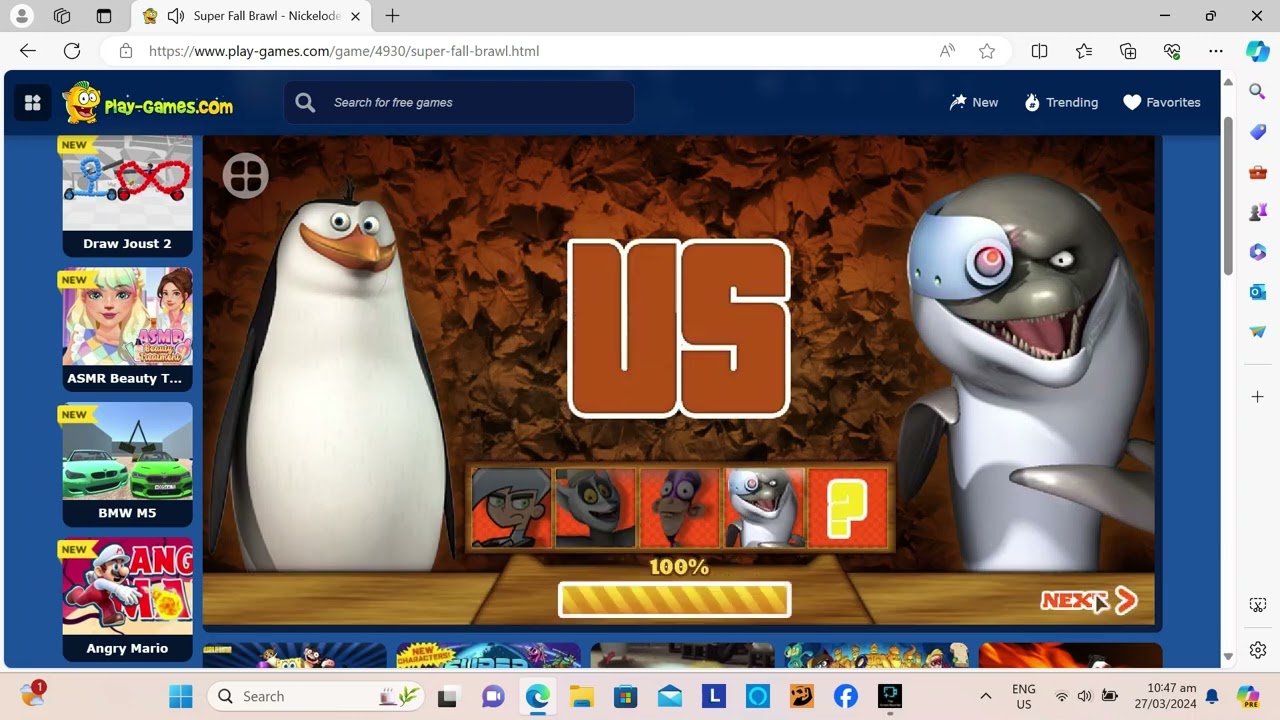
Task: Open the Windows Start menu
Action: pos(181,696)
